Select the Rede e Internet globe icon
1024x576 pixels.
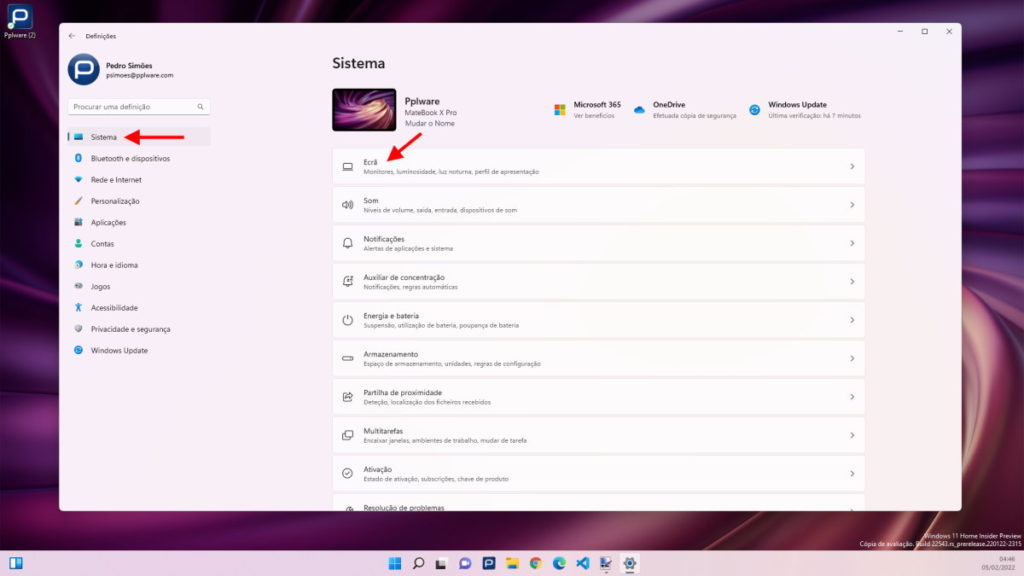pos(82,179)
